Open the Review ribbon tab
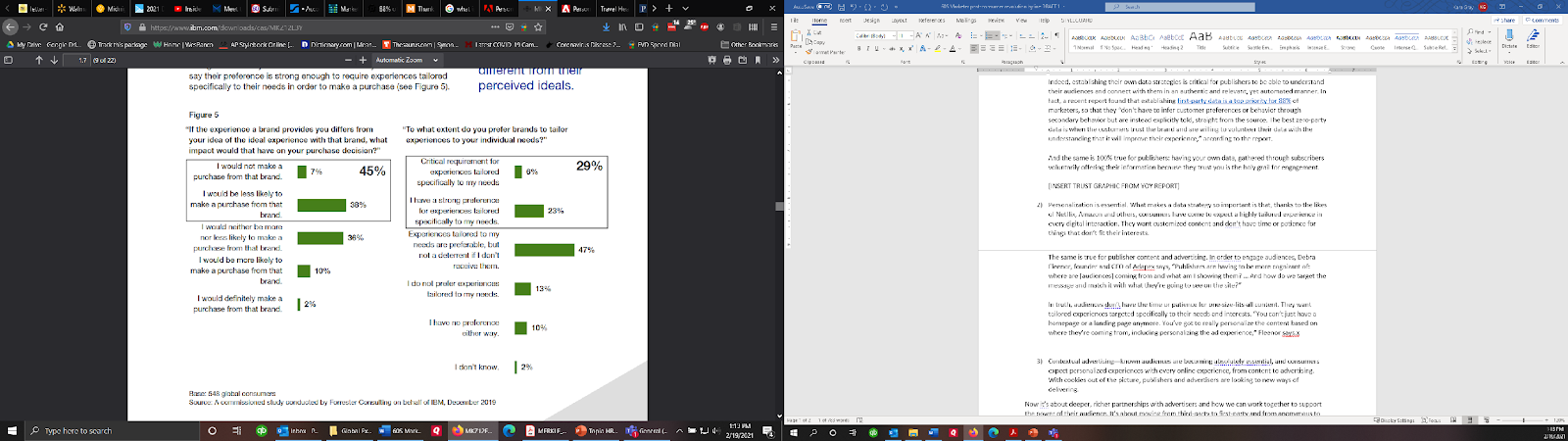 pyautogui.click(x=996, y=20)
